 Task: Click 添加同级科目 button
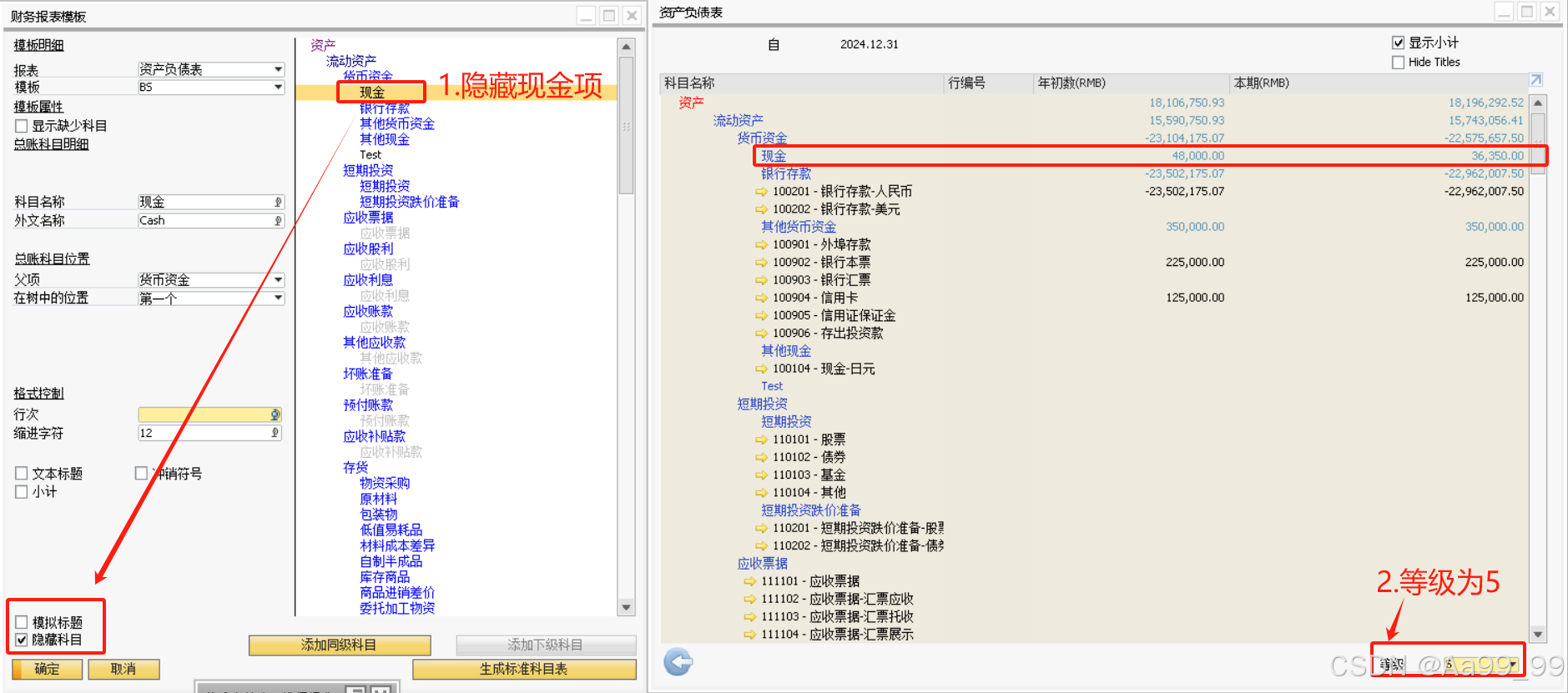coord(339,645)
